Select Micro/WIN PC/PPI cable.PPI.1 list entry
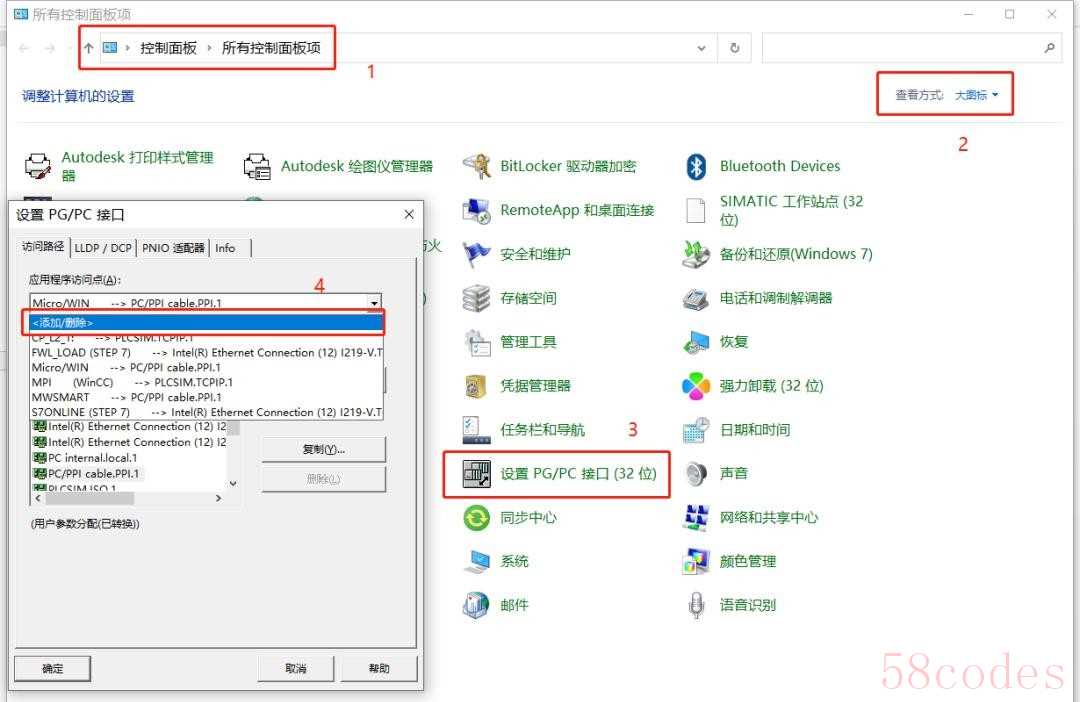 (x=206, y=368)
